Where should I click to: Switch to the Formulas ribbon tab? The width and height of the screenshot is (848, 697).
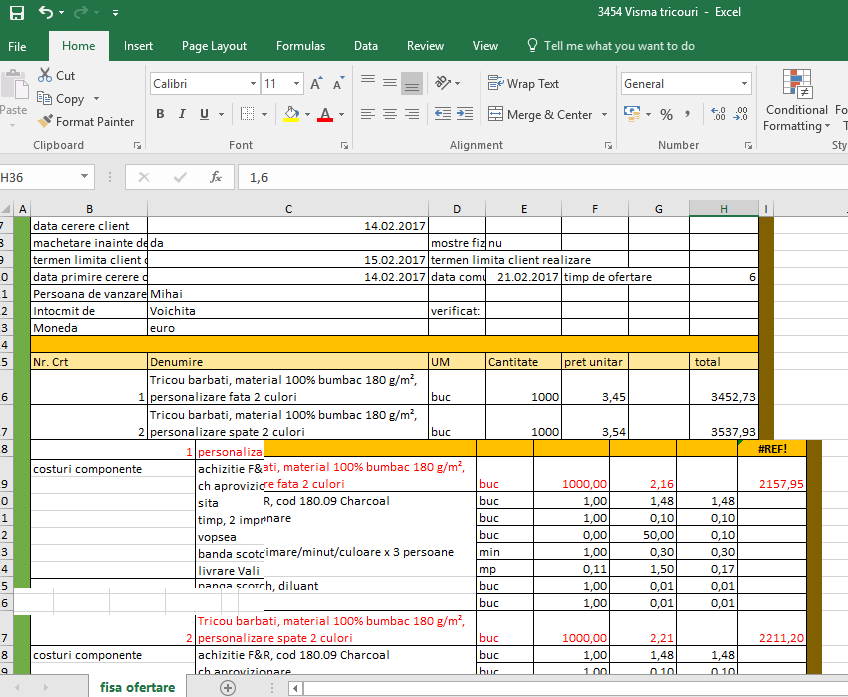coord(300,46)
